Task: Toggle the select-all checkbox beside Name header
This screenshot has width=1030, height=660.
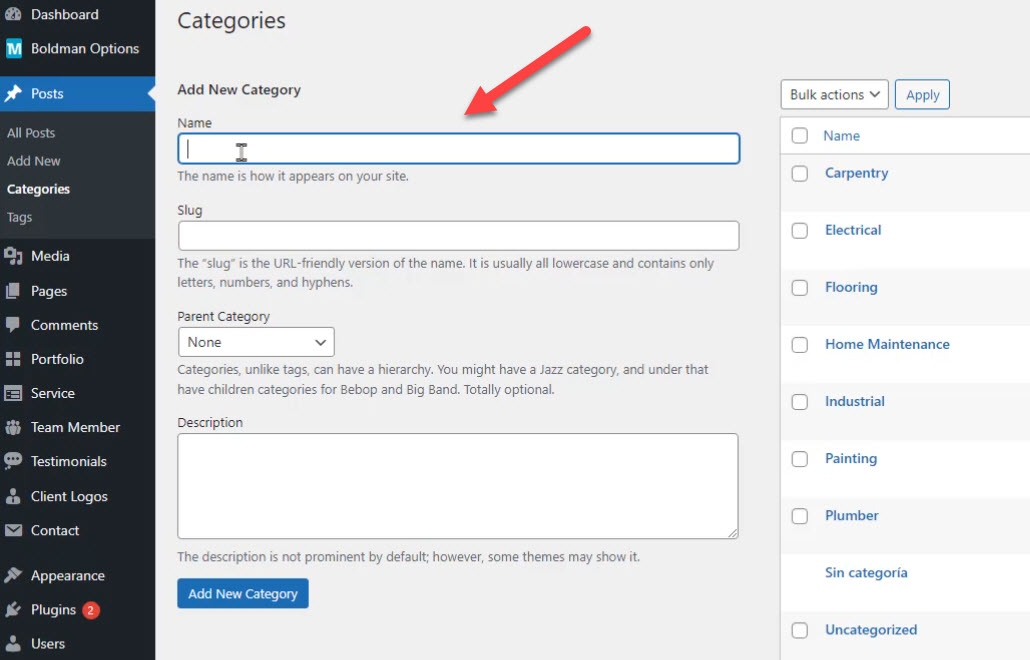Action: point(799,136)
